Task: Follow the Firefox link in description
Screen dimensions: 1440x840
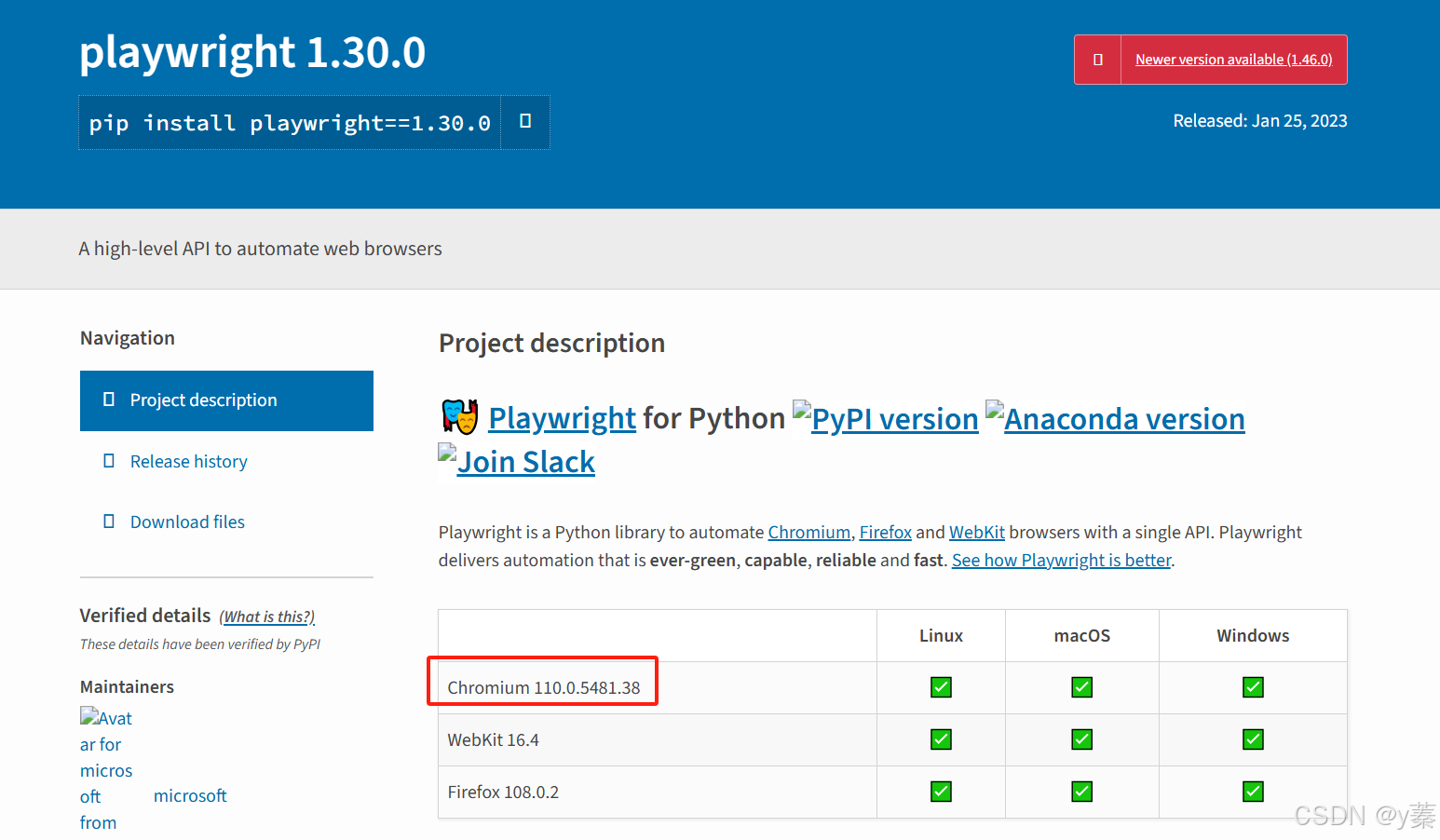Action: pos(885,532)
